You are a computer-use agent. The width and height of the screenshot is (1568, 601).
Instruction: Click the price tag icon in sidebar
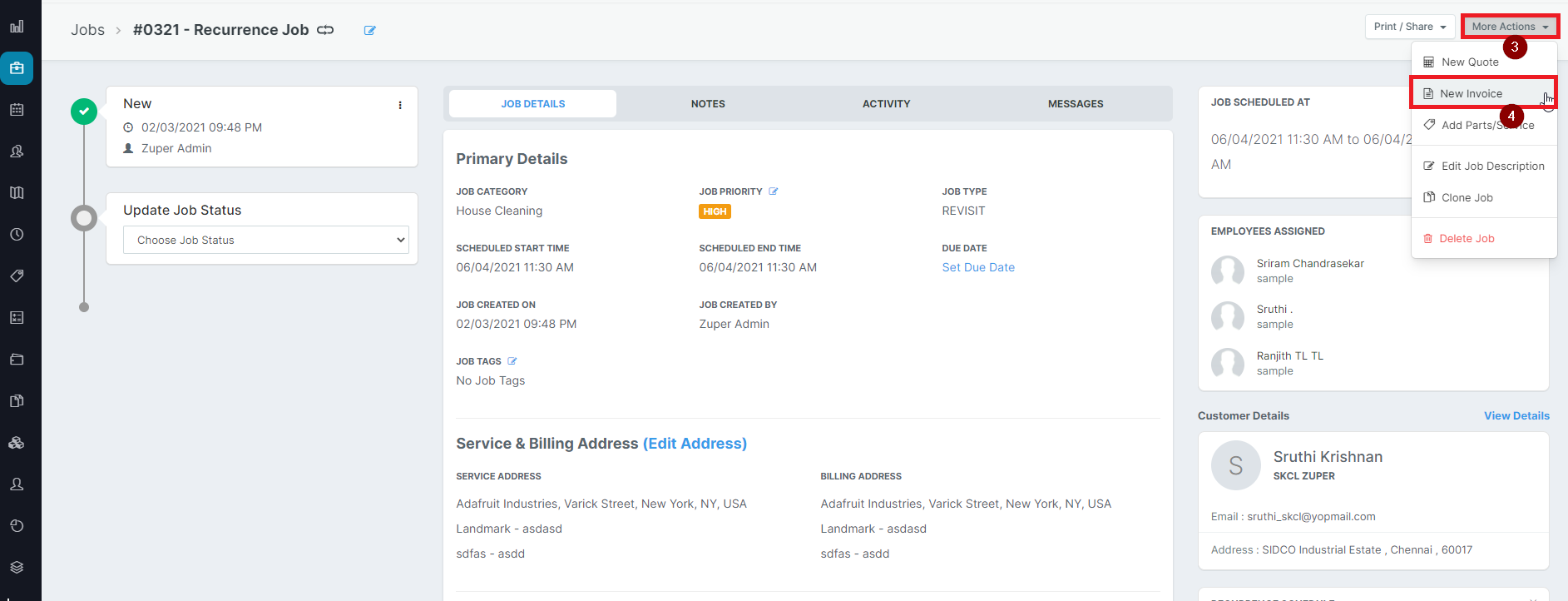coord(17,276)
